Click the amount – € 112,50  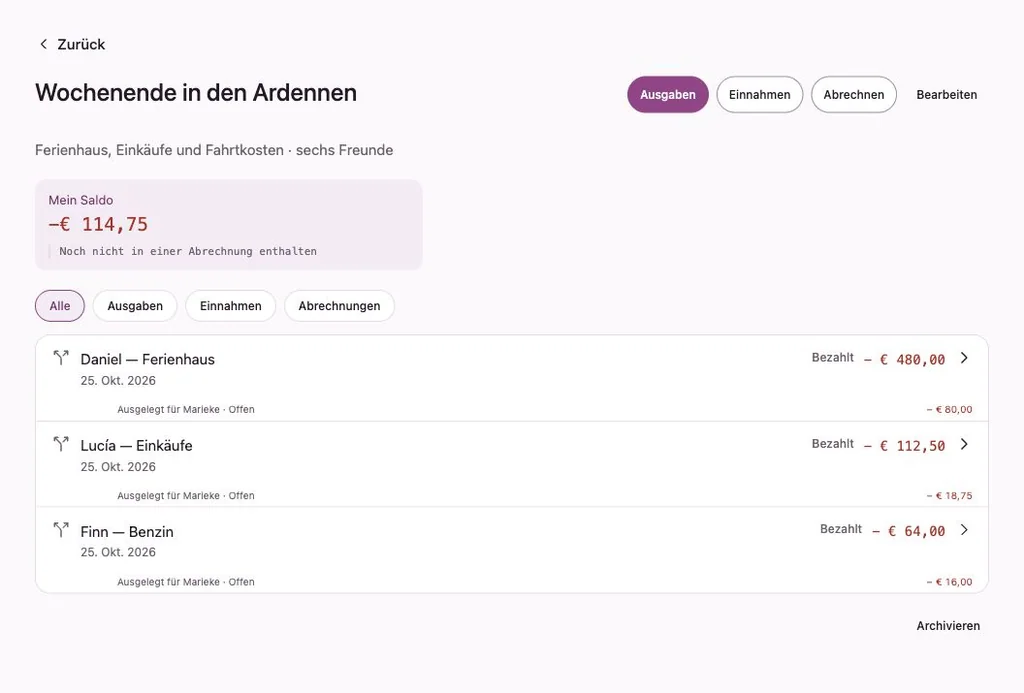pos(904,445)
